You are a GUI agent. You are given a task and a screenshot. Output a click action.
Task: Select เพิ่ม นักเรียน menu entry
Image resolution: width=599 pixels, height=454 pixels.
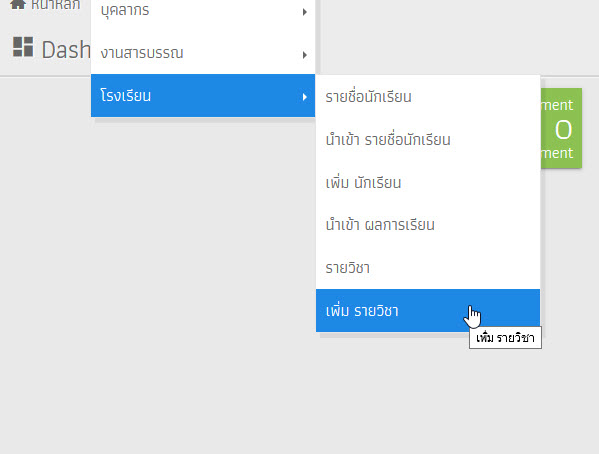coord(428,182)
